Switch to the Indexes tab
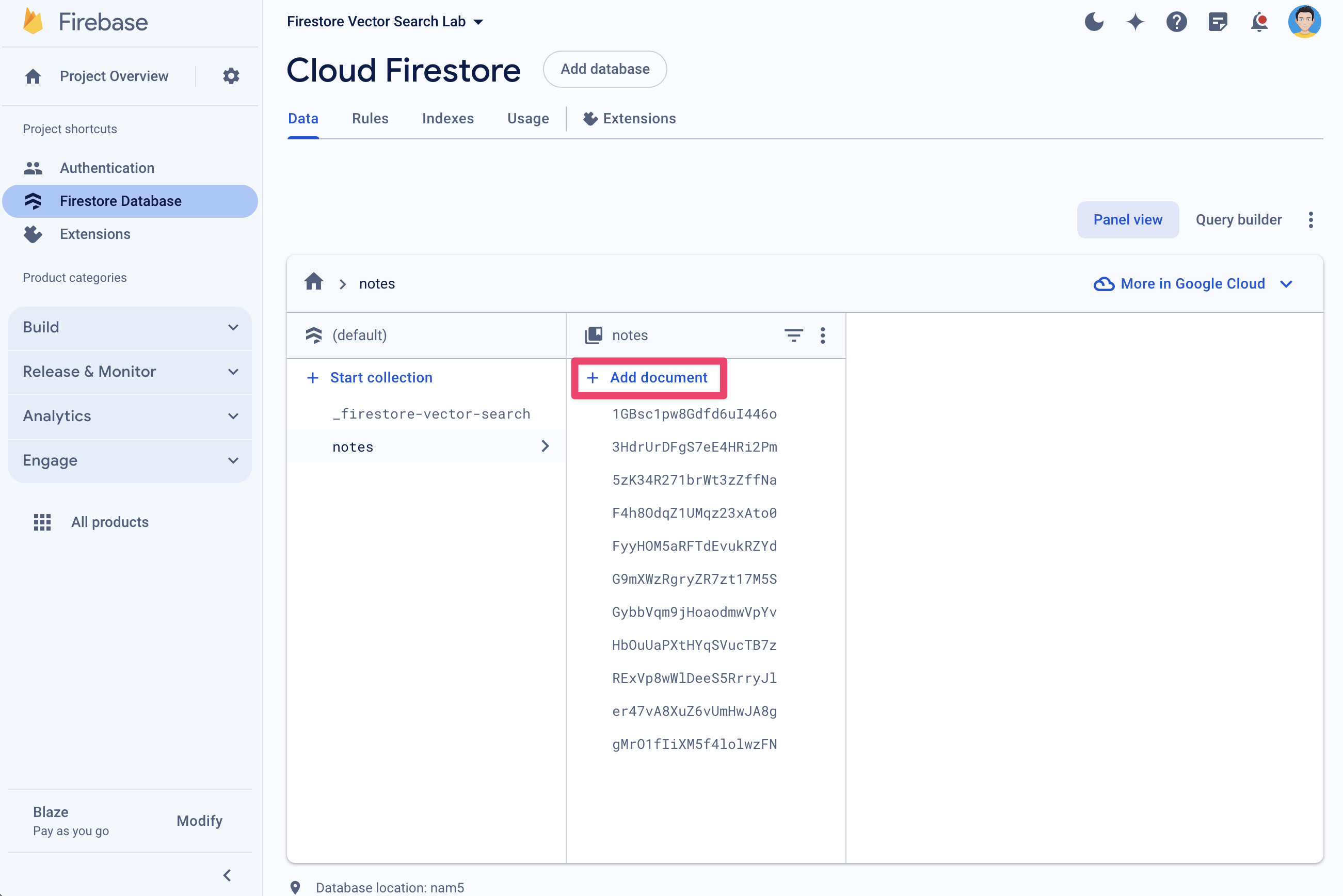Screen dimensions: 1343x896 [447, 119]
